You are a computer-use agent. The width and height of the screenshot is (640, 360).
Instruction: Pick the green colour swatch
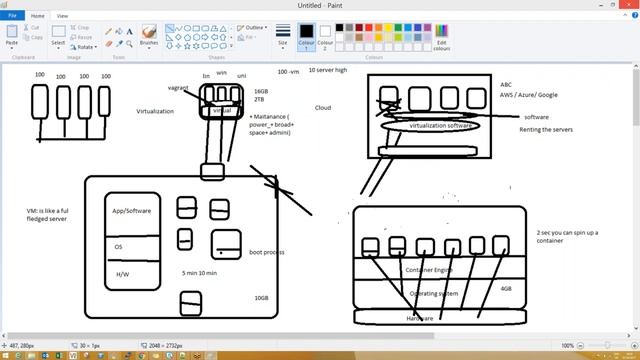(x=398, y=27)
